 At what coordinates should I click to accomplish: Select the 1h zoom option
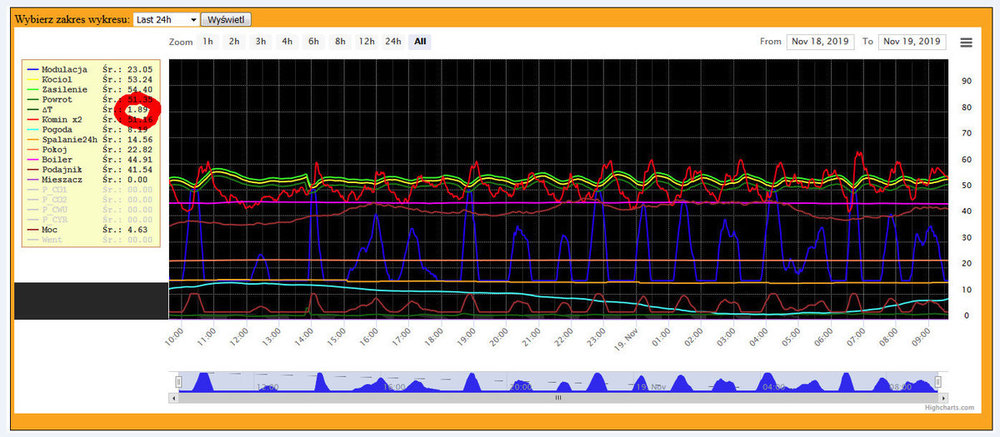point(207,42)
